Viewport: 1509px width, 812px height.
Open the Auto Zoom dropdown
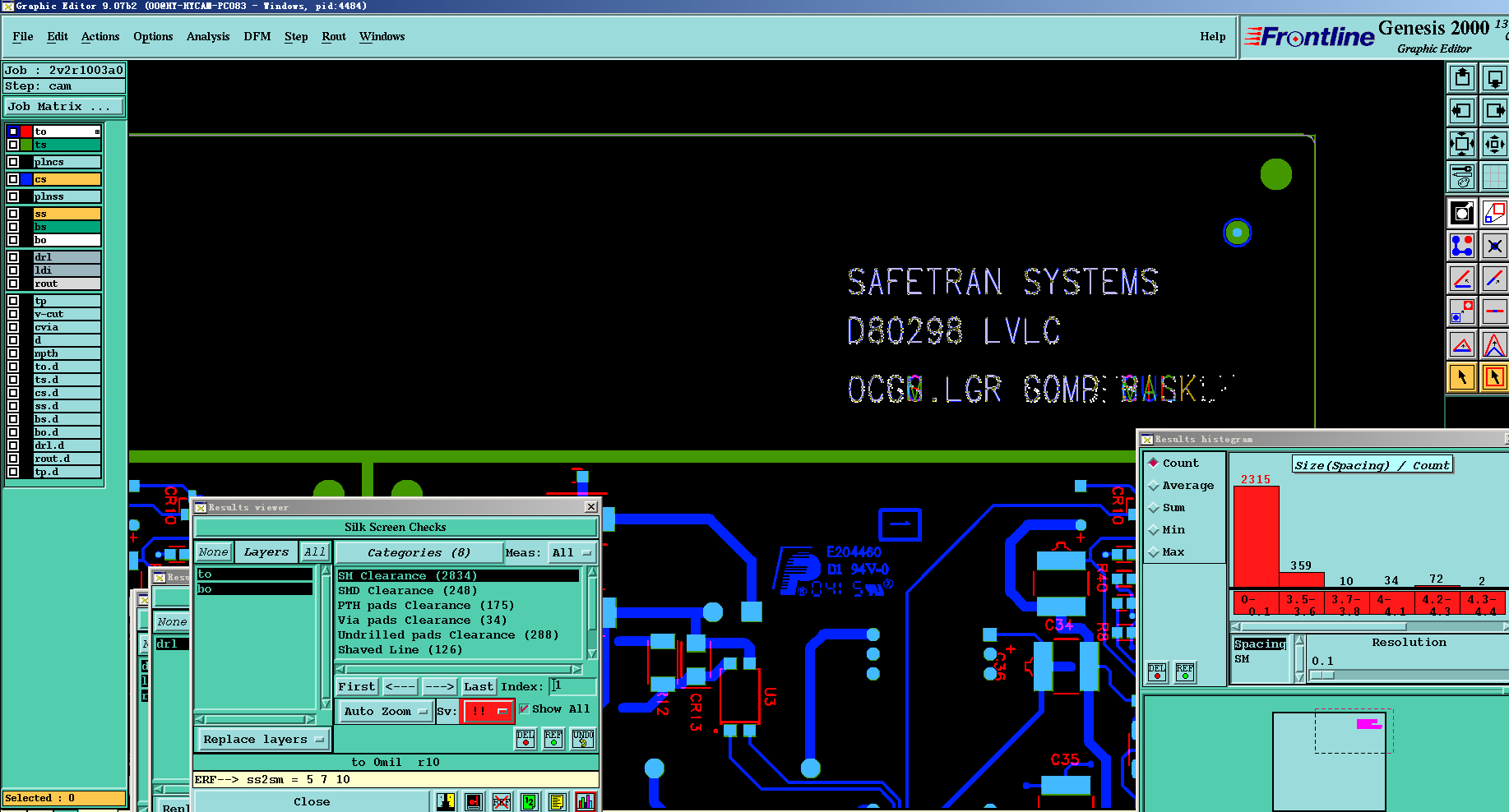coord(386,711)
